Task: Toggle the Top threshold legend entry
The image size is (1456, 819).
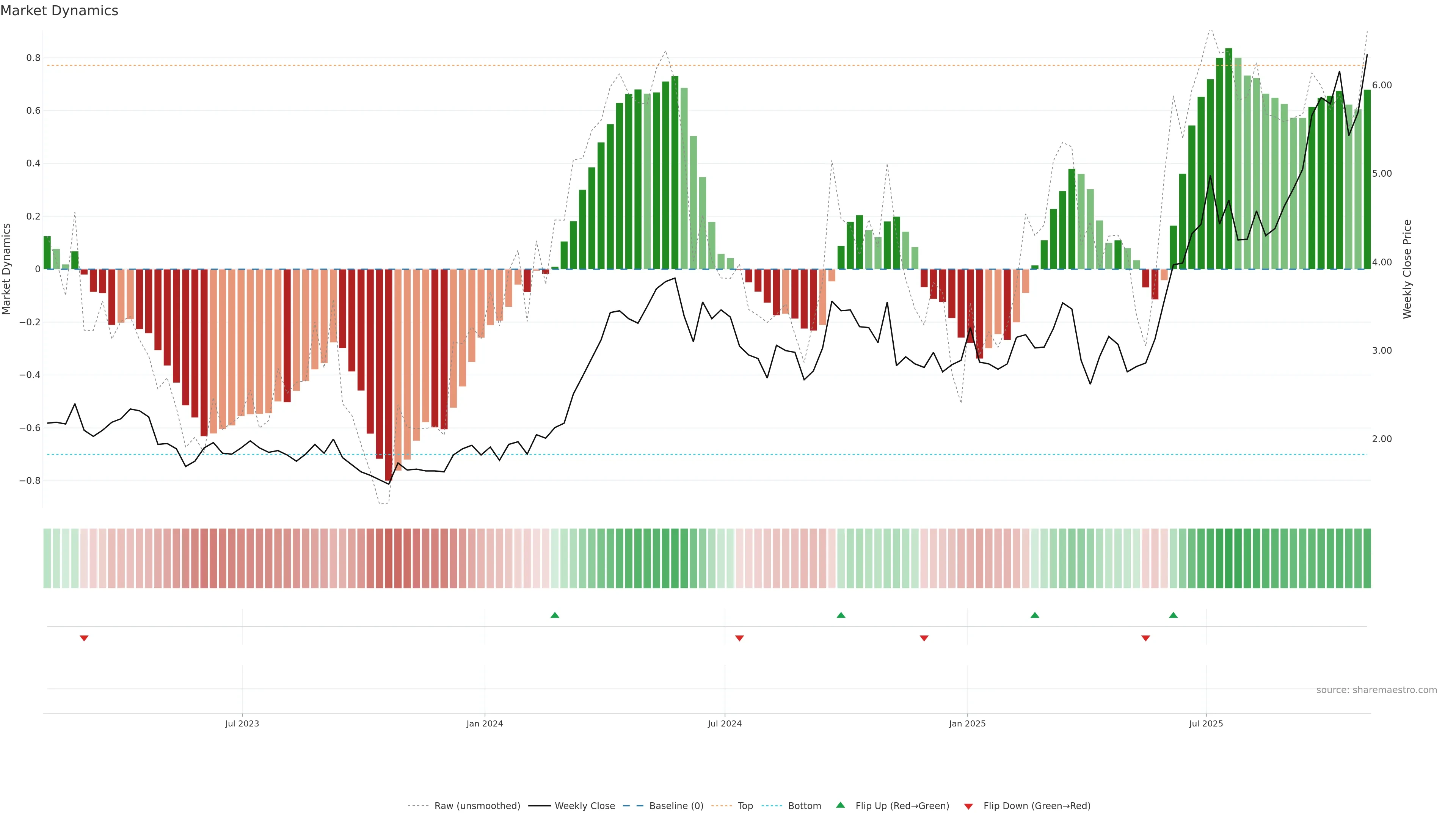Action: coord(745,806)
